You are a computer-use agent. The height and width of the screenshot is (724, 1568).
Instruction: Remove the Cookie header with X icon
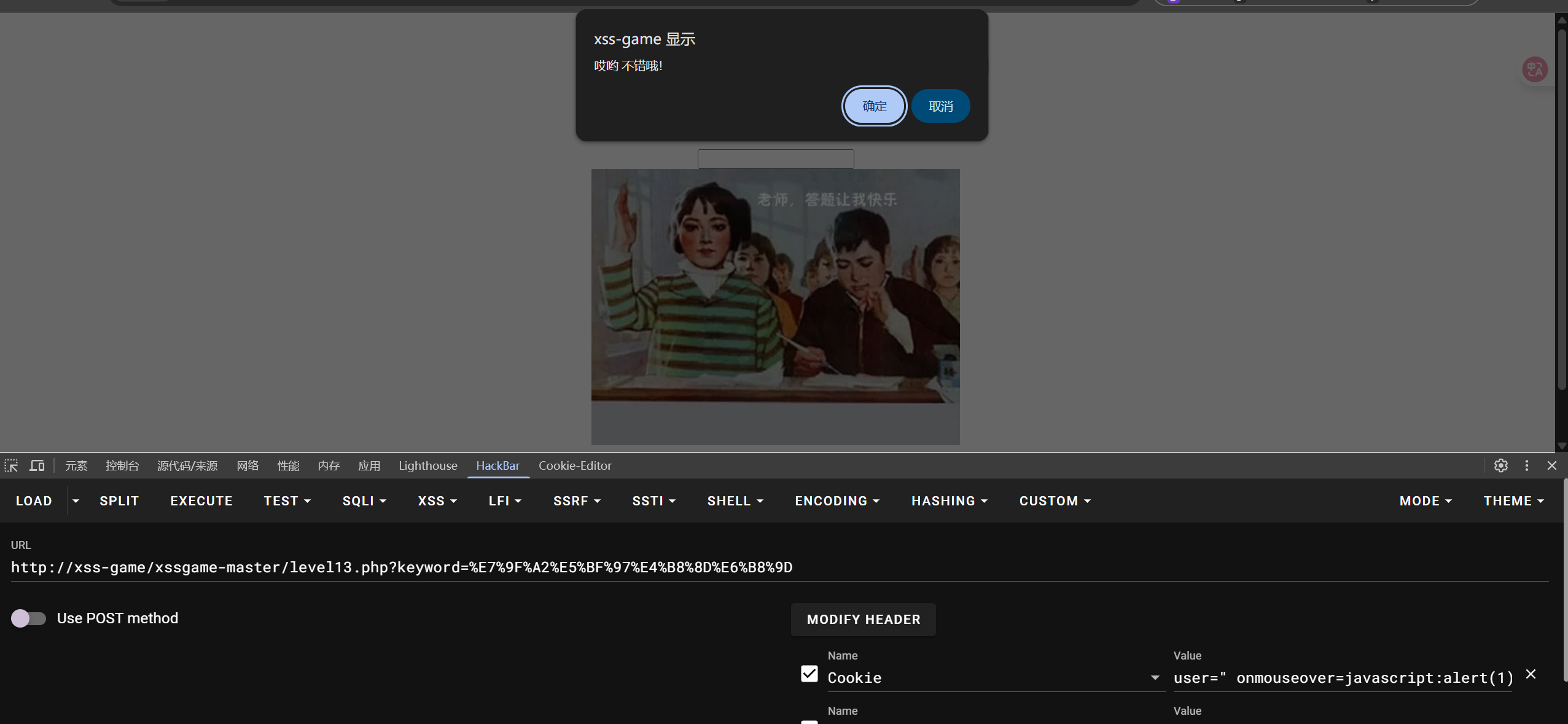(x=1531, y=674)
